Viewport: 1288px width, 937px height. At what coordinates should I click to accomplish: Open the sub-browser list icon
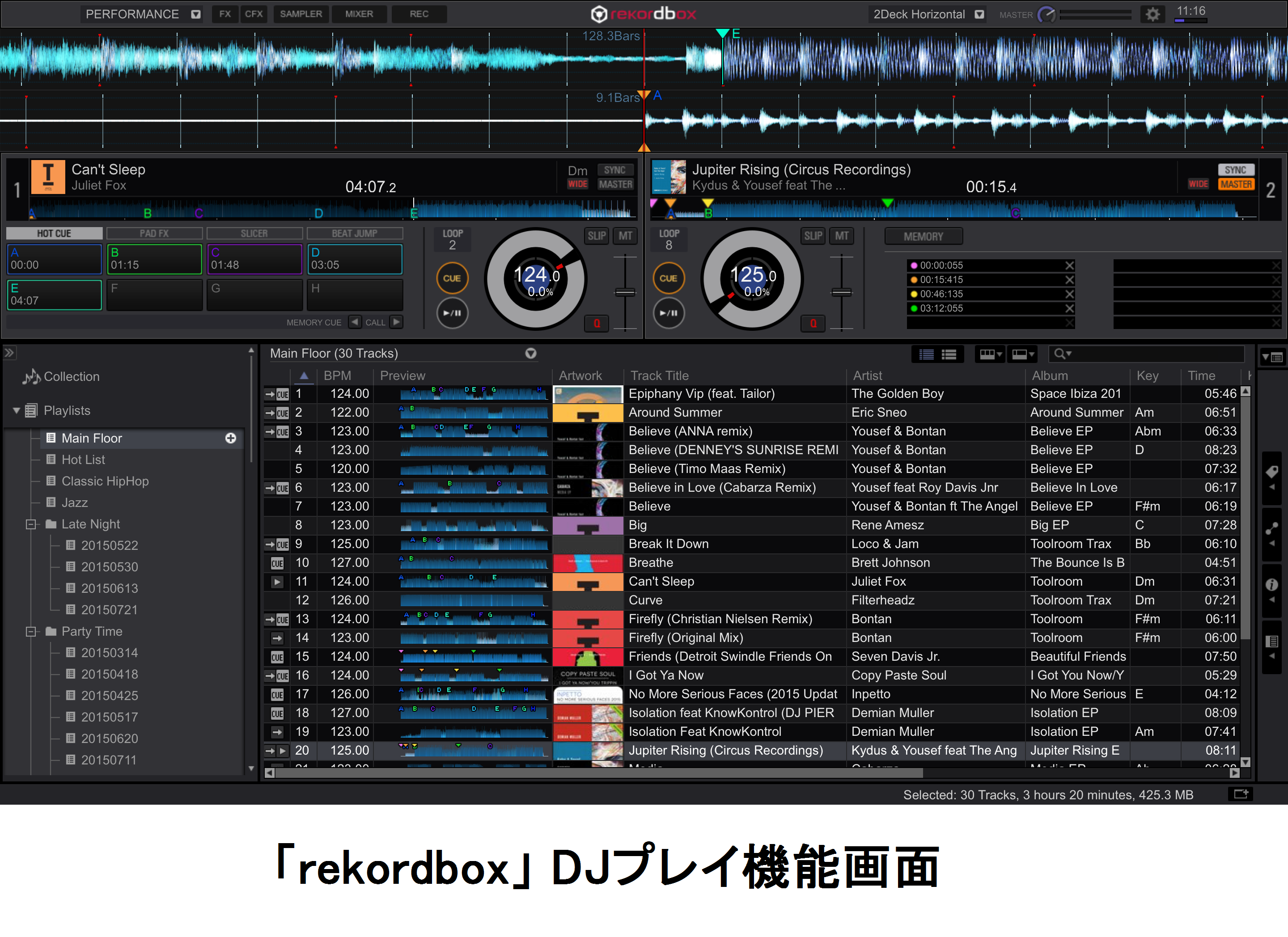pyautogui.click(x=1271, y=642)
